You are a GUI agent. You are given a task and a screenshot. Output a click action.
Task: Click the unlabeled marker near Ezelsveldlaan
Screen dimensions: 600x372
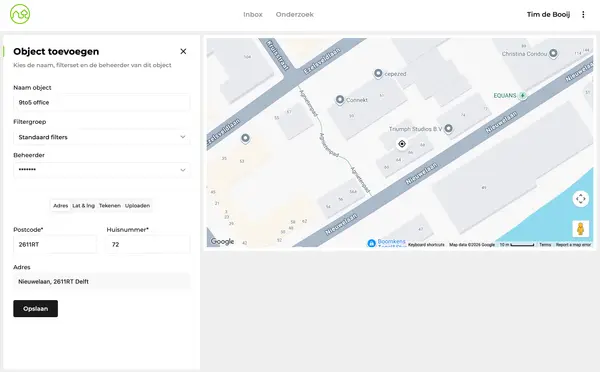coord(245,138)
